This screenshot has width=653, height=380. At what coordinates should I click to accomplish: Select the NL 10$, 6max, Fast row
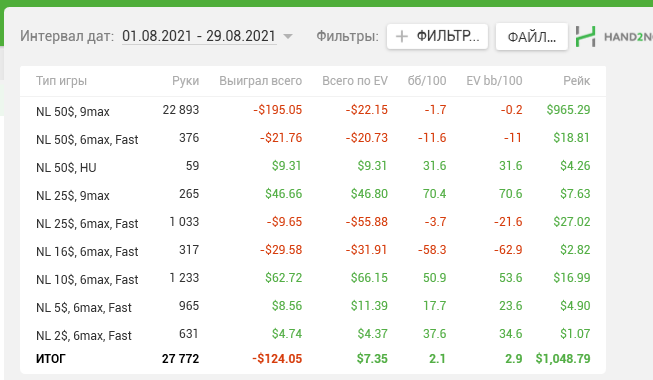tap(313, 278)
